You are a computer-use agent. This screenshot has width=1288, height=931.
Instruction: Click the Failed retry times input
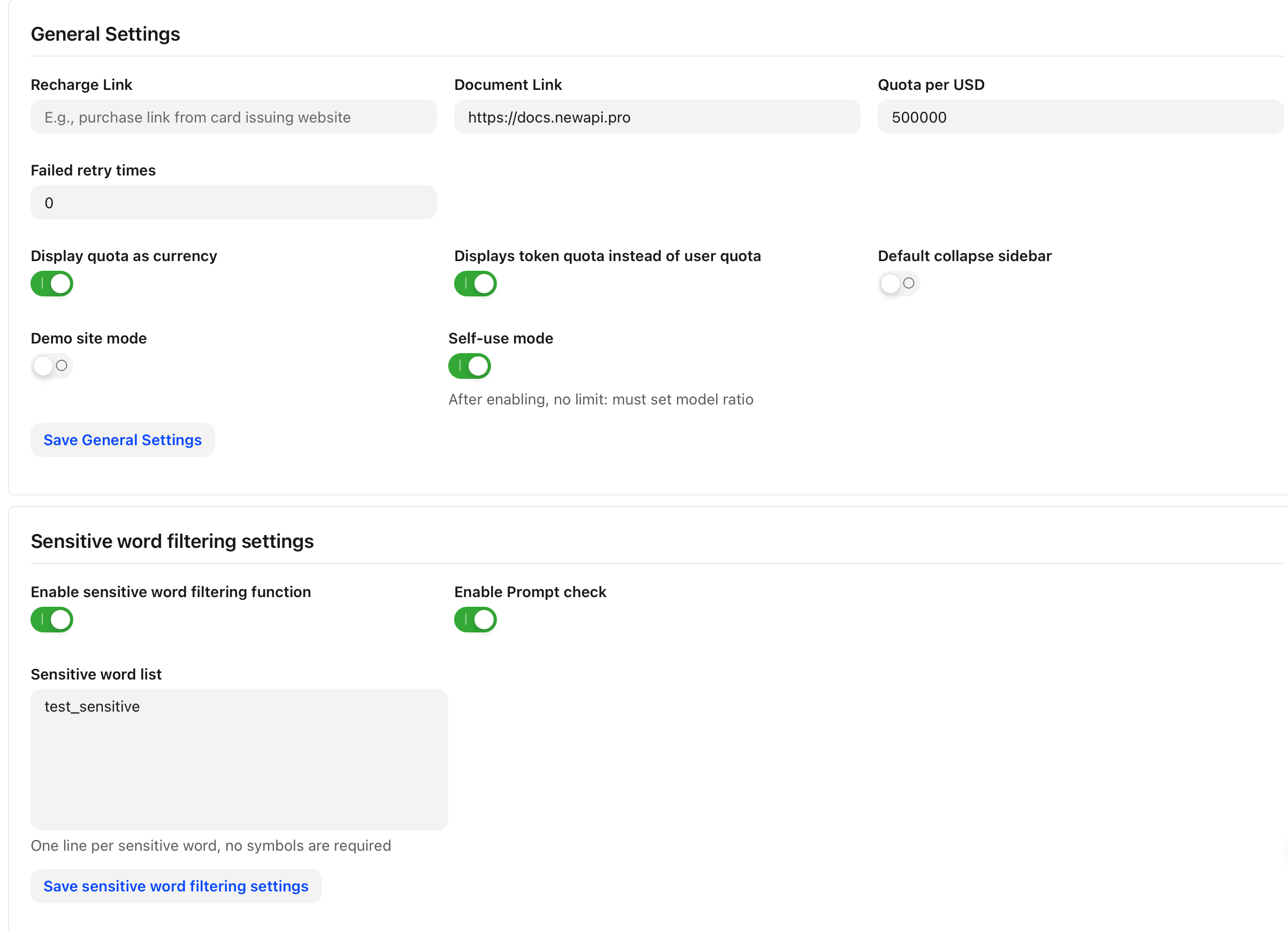[x=233, y=203]
